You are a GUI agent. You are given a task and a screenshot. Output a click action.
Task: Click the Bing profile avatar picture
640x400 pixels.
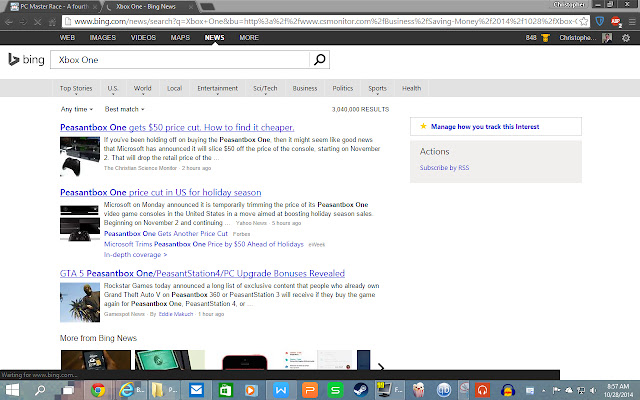[x=607, y=38]
